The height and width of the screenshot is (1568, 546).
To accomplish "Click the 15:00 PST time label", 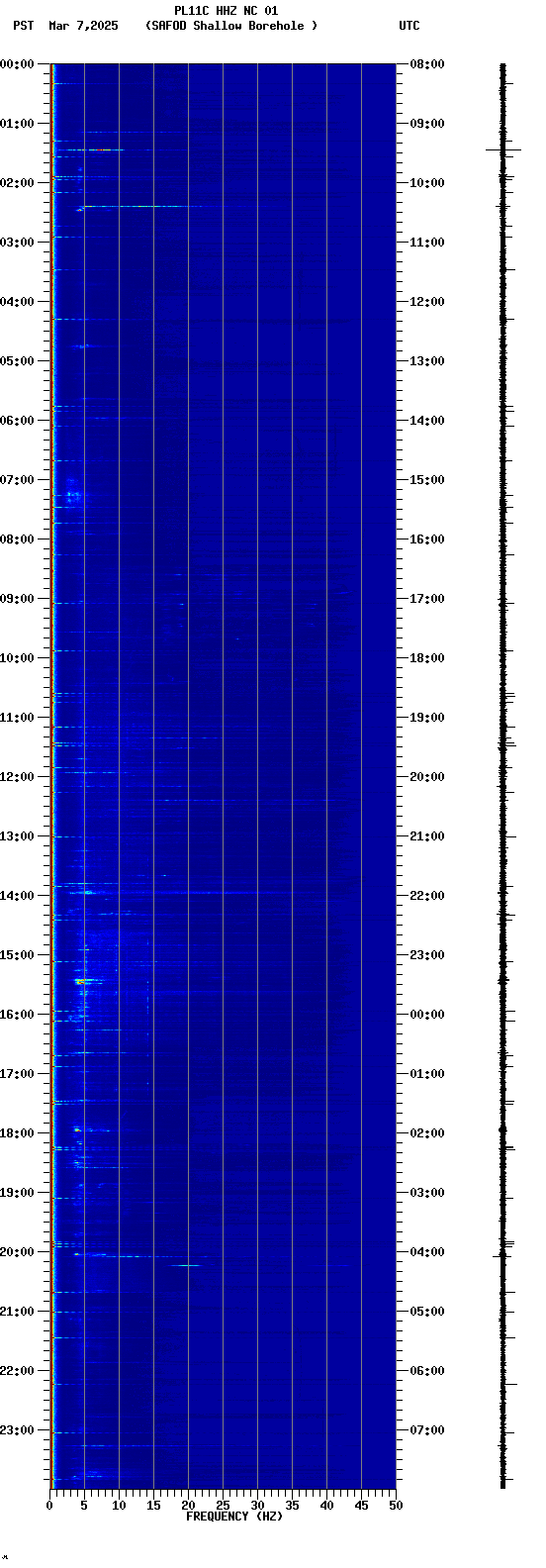I will point(18,955).
